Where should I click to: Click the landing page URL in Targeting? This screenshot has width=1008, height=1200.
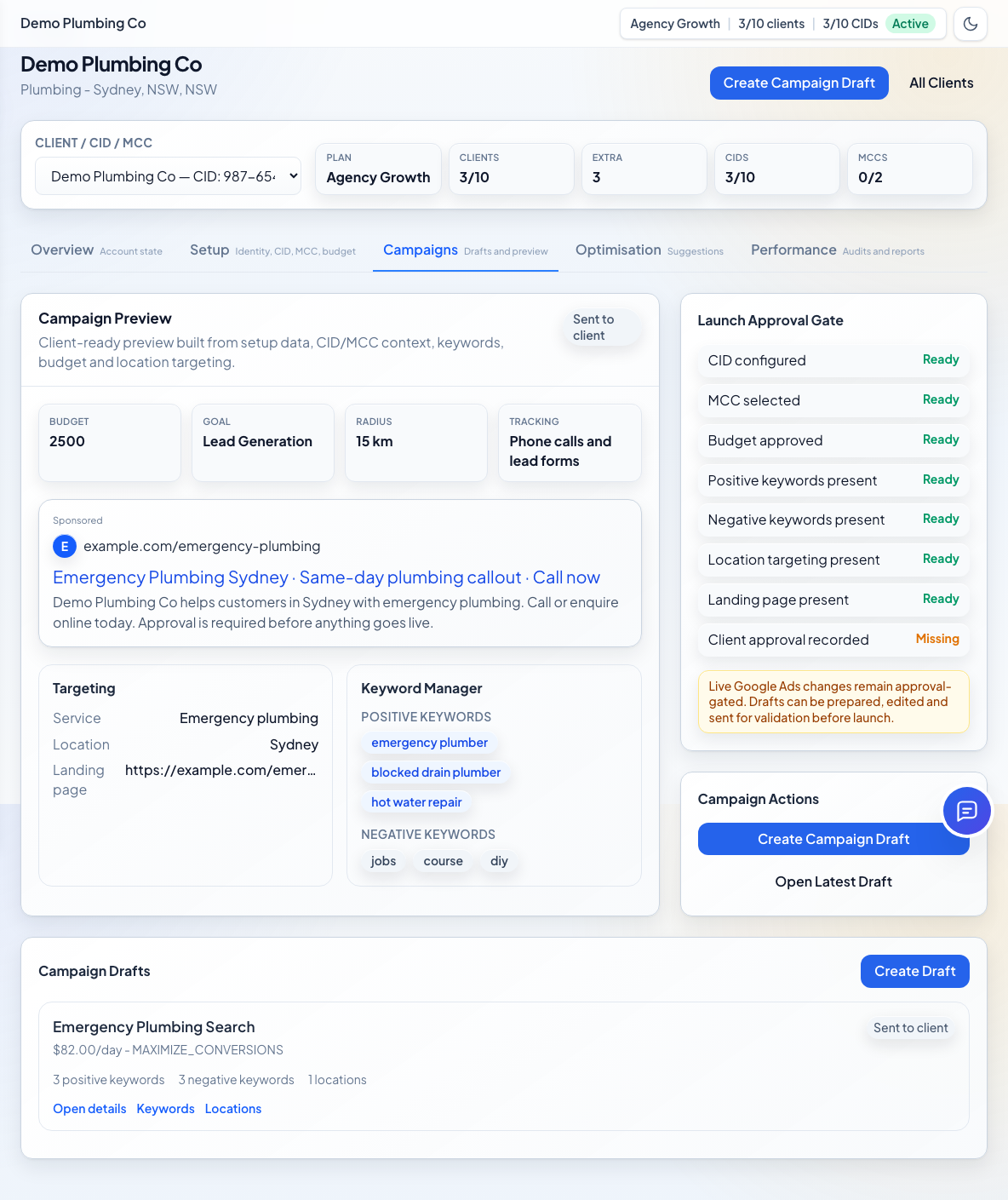click(x=220, y=770)
